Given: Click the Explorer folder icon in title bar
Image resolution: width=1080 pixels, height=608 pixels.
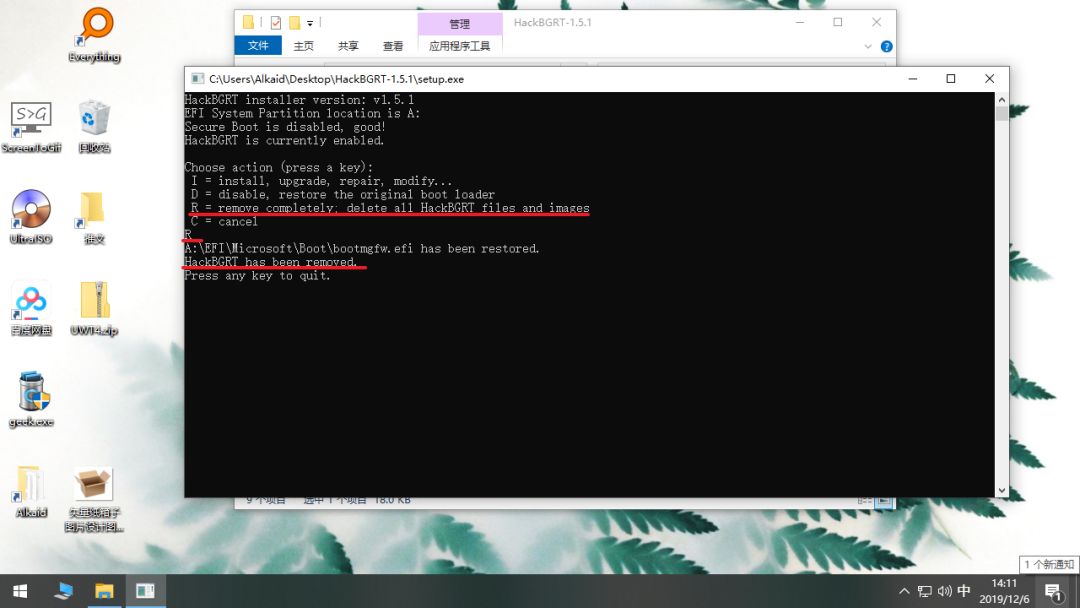Looking at the screenshot, I should 248,23.
